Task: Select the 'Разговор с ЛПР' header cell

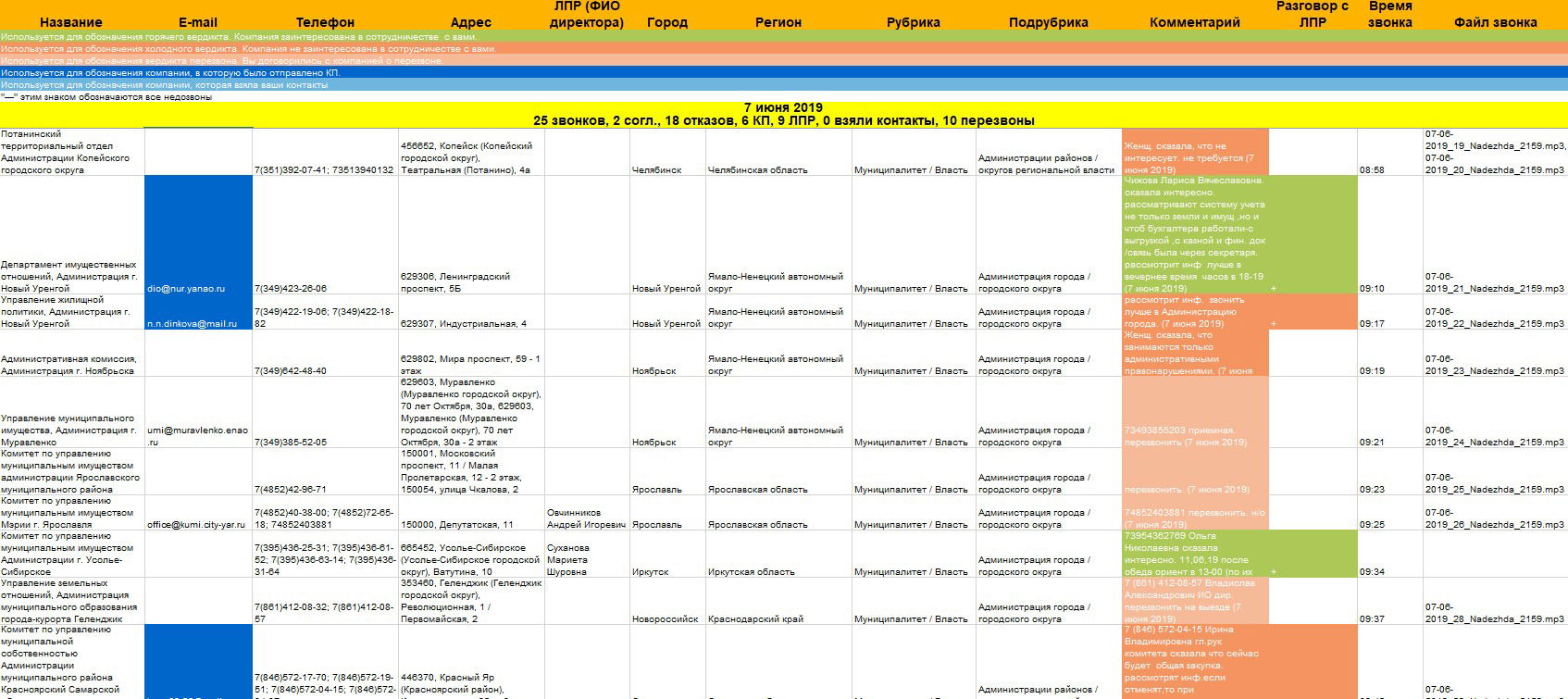Action: [1313, 15]
